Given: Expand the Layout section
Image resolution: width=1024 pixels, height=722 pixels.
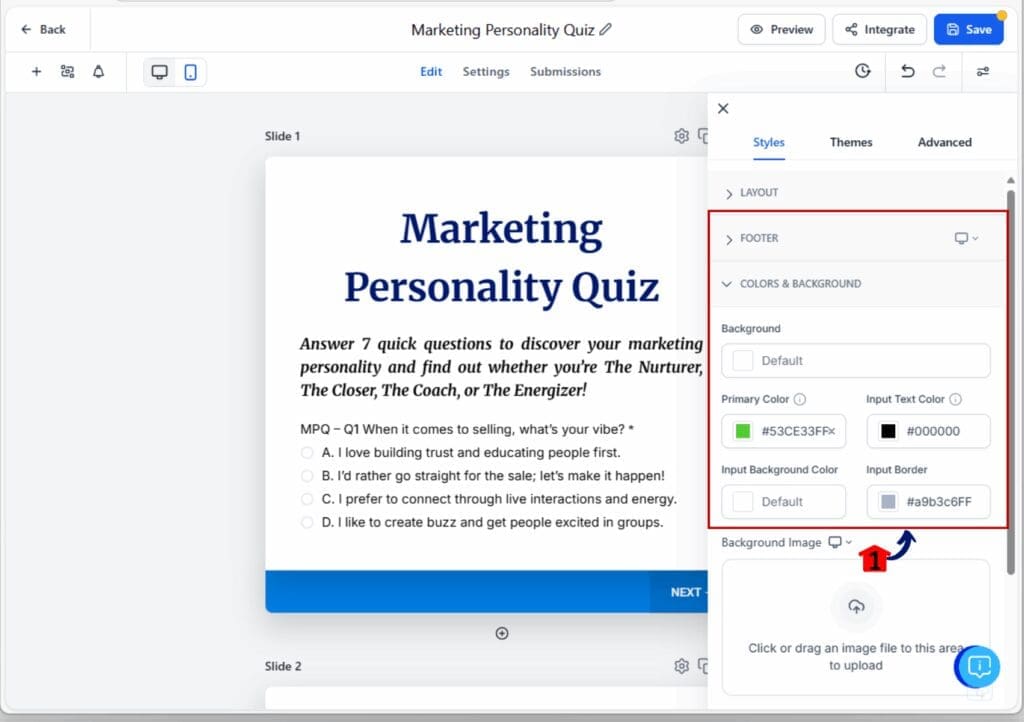Looking at the screenshot, I should pos(759,193).
